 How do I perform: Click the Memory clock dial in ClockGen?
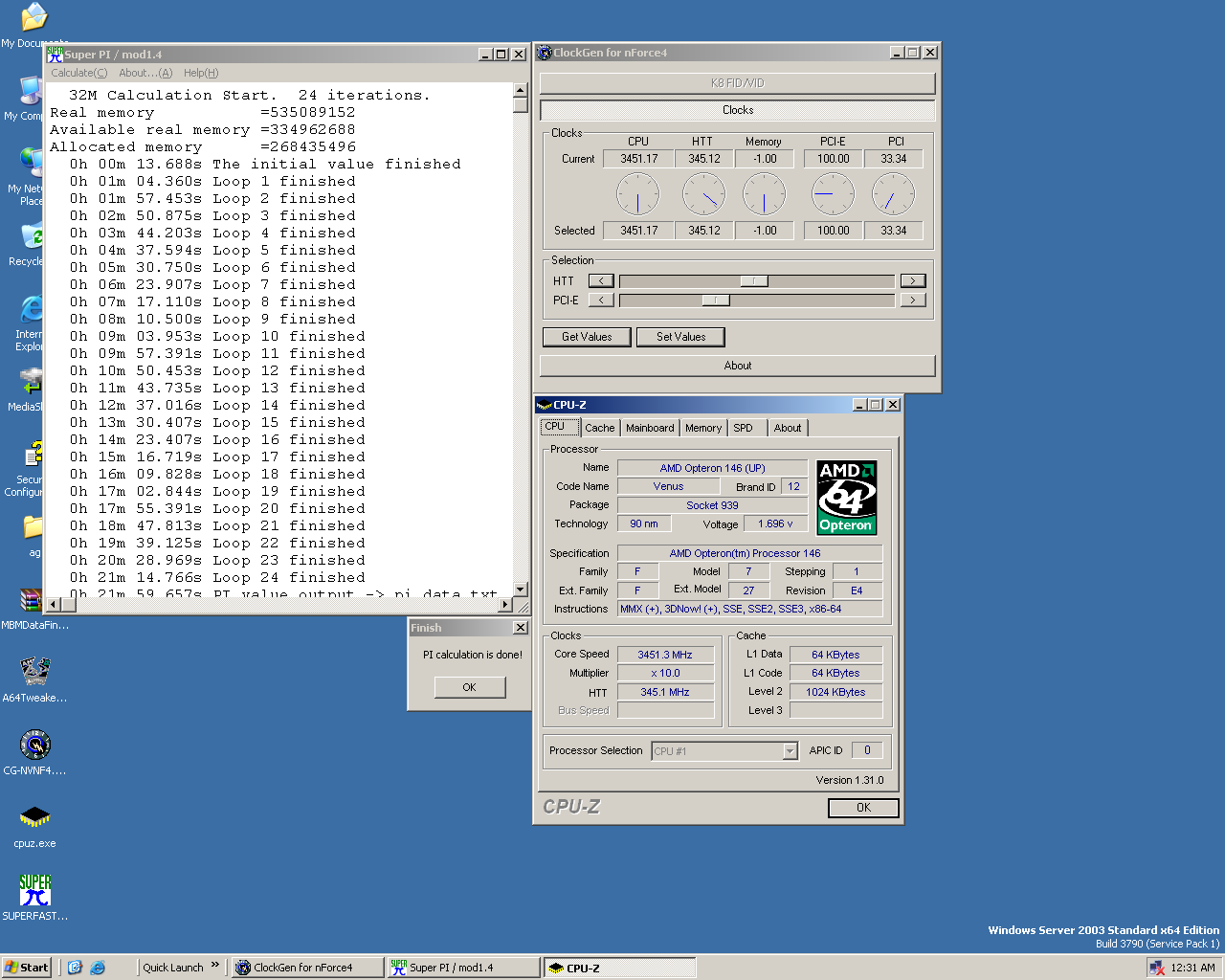coord(764,194)
